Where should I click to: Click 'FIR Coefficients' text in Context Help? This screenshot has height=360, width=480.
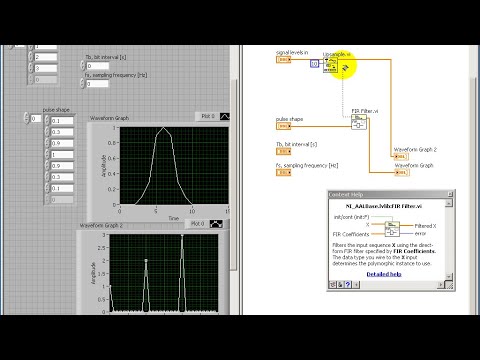(351, 234)
